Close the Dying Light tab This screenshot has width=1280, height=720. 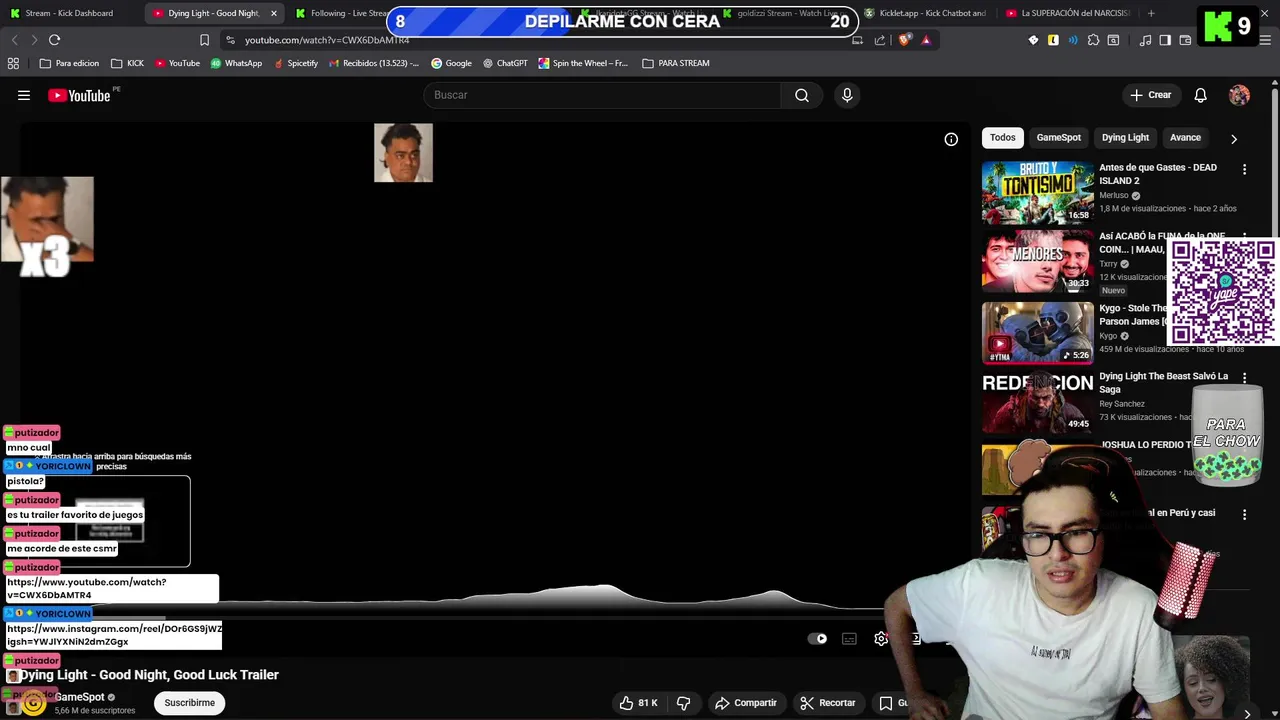[x=273, y=13]
